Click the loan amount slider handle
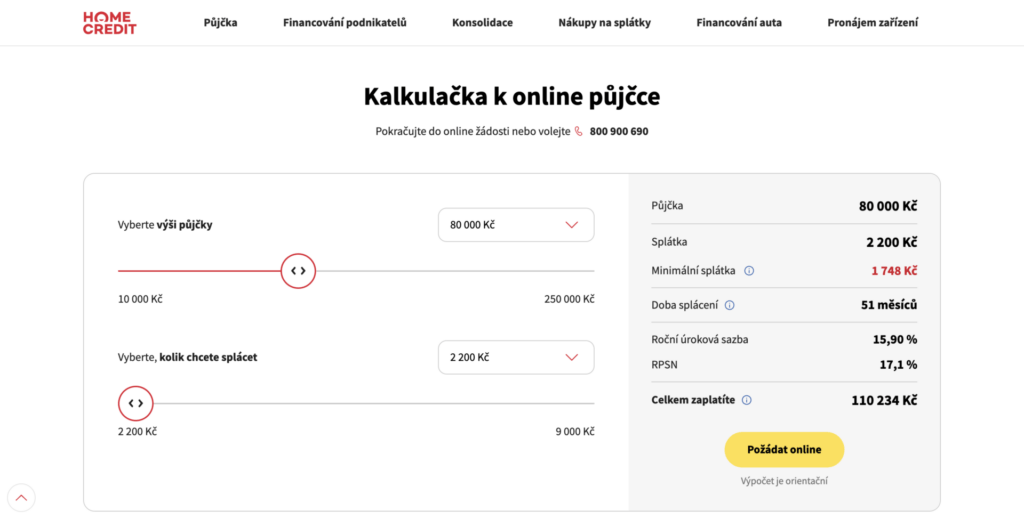Image resolution: width=1024 pixels, height=519 pixels. pyautogui.click(x=298, y=270)
